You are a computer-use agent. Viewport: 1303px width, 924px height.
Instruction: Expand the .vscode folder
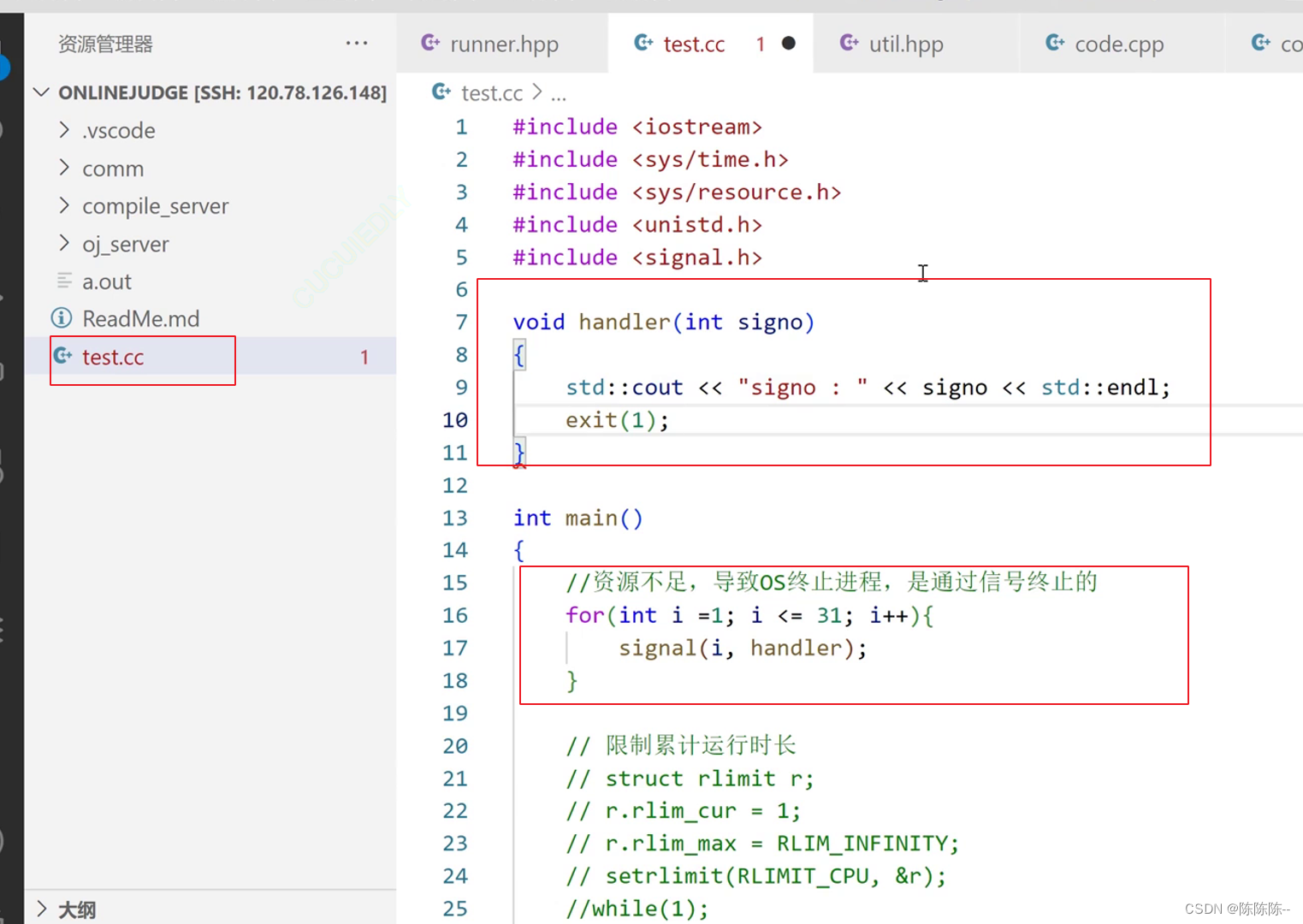click(64, 130)
